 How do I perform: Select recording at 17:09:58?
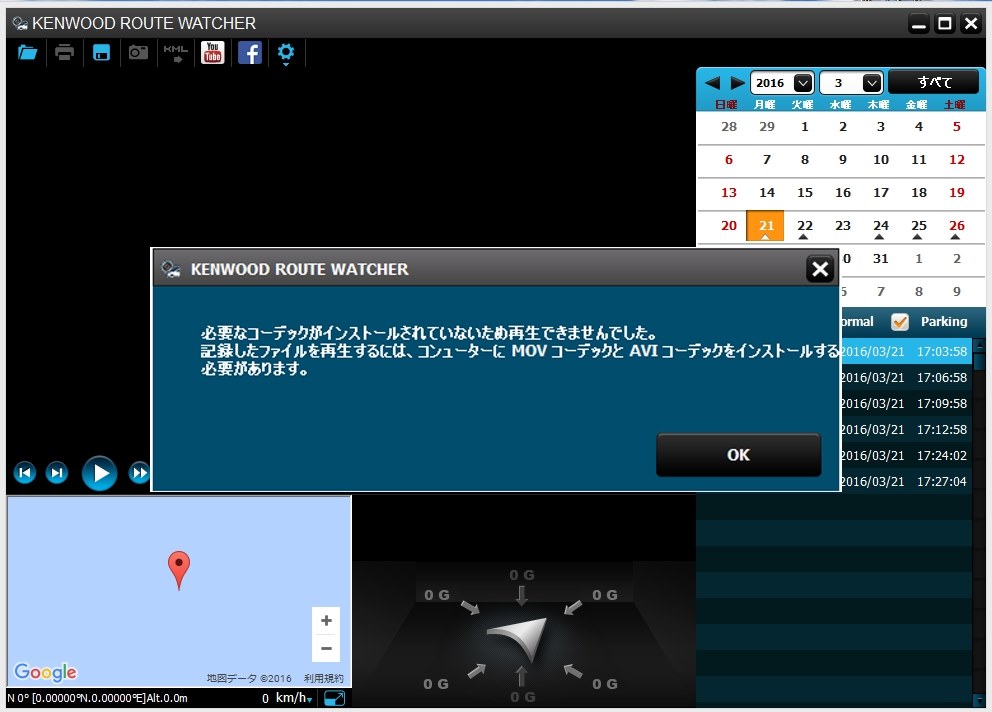pyautogui.click(x=906, y=403)
